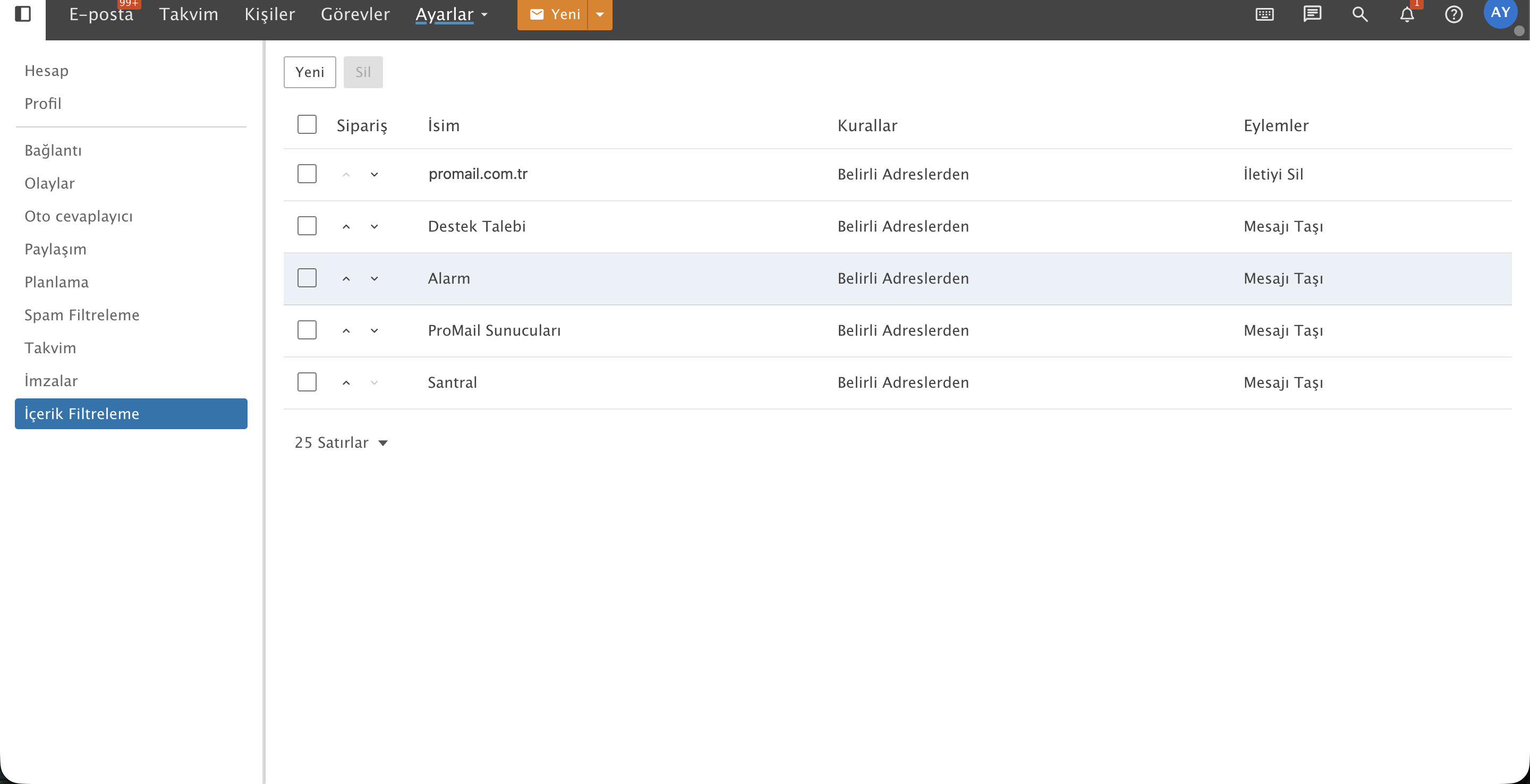
Task: Select all filters with header checkbox
Action: click(x=307, y=124)
